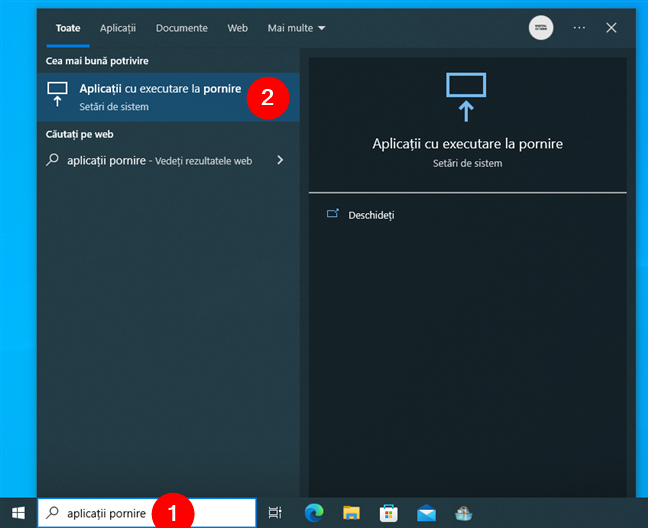The width and height of the screenshot is (648, 528).
Task: Switch to the Web tab
Action: [238, 28]
